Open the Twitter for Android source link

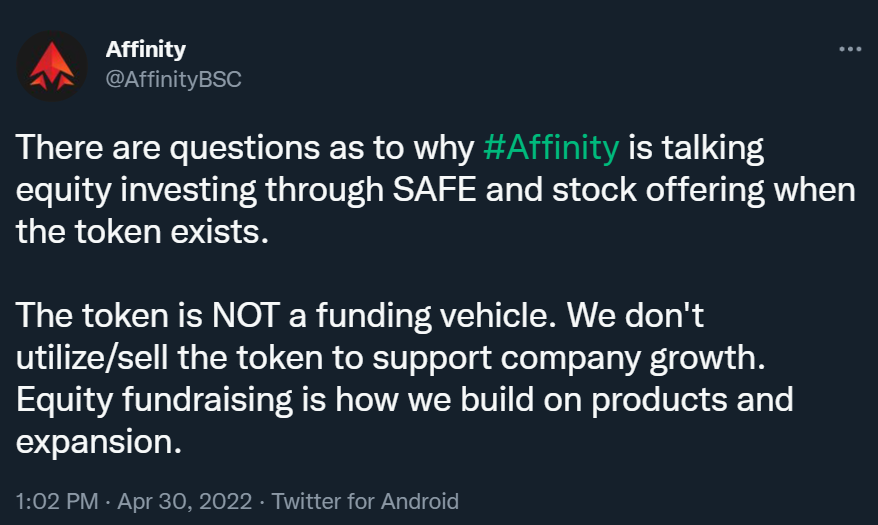(365, 501)
